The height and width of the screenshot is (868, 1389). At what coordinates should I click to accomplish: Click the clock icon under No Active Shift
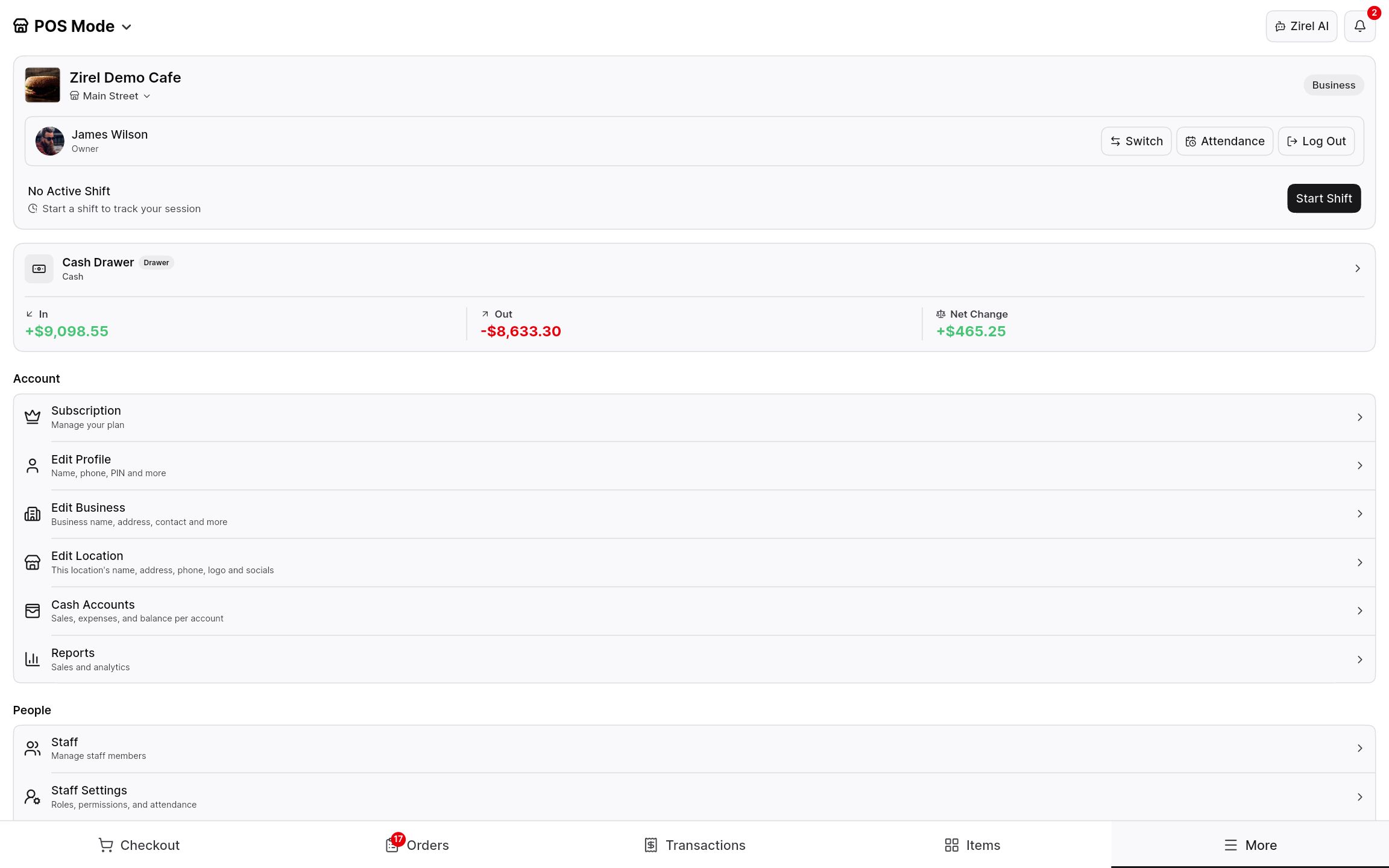tap(33, 209)
